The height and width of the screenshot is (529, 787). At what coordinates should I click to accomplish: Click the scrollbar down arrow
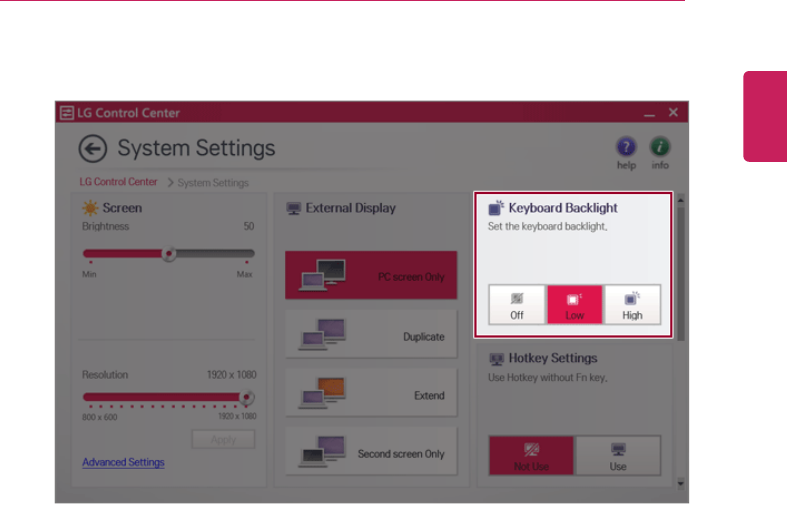681,483
